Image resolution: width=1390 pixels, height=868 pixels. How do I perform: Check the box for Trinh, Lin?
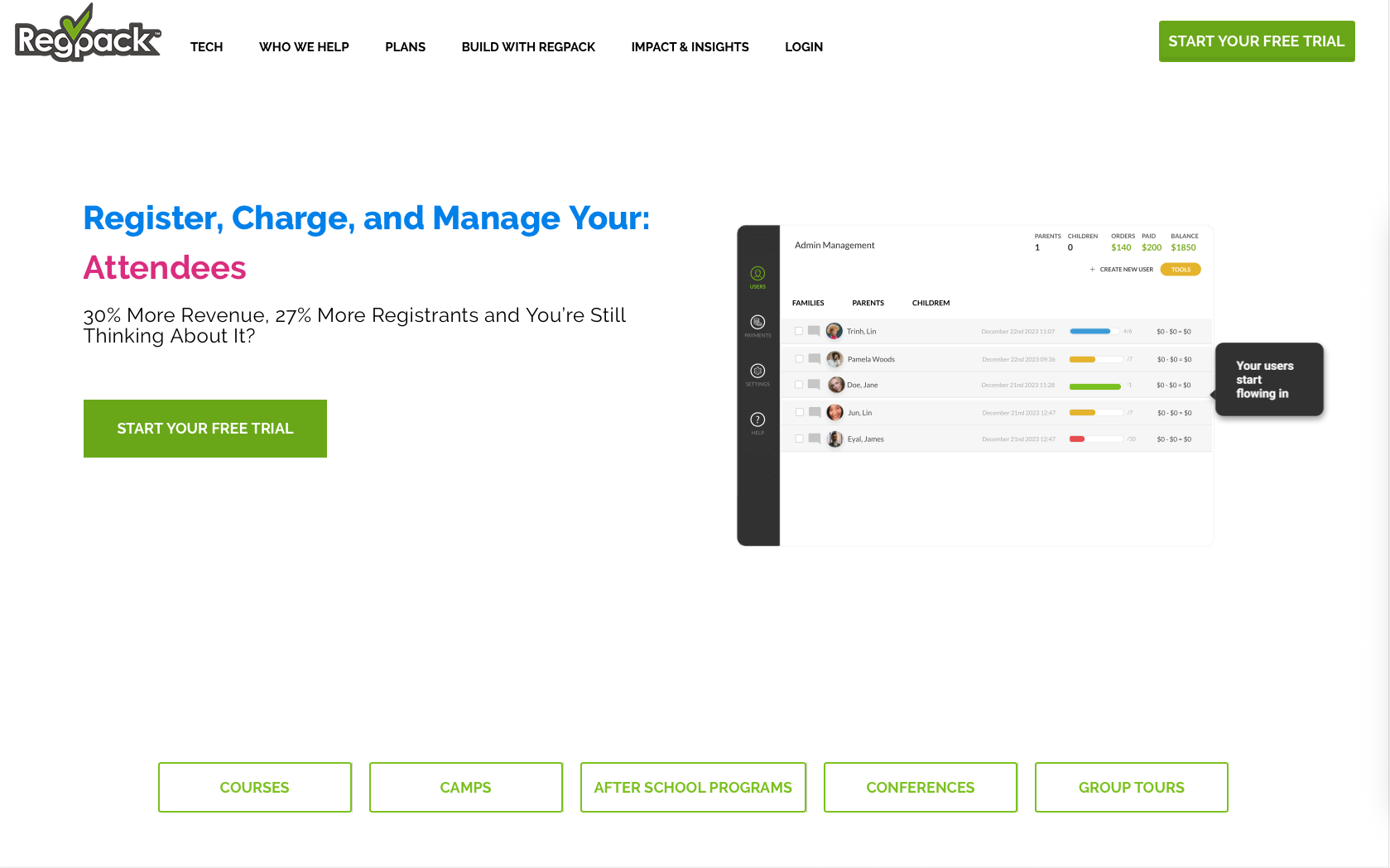[x=799, y=331]
